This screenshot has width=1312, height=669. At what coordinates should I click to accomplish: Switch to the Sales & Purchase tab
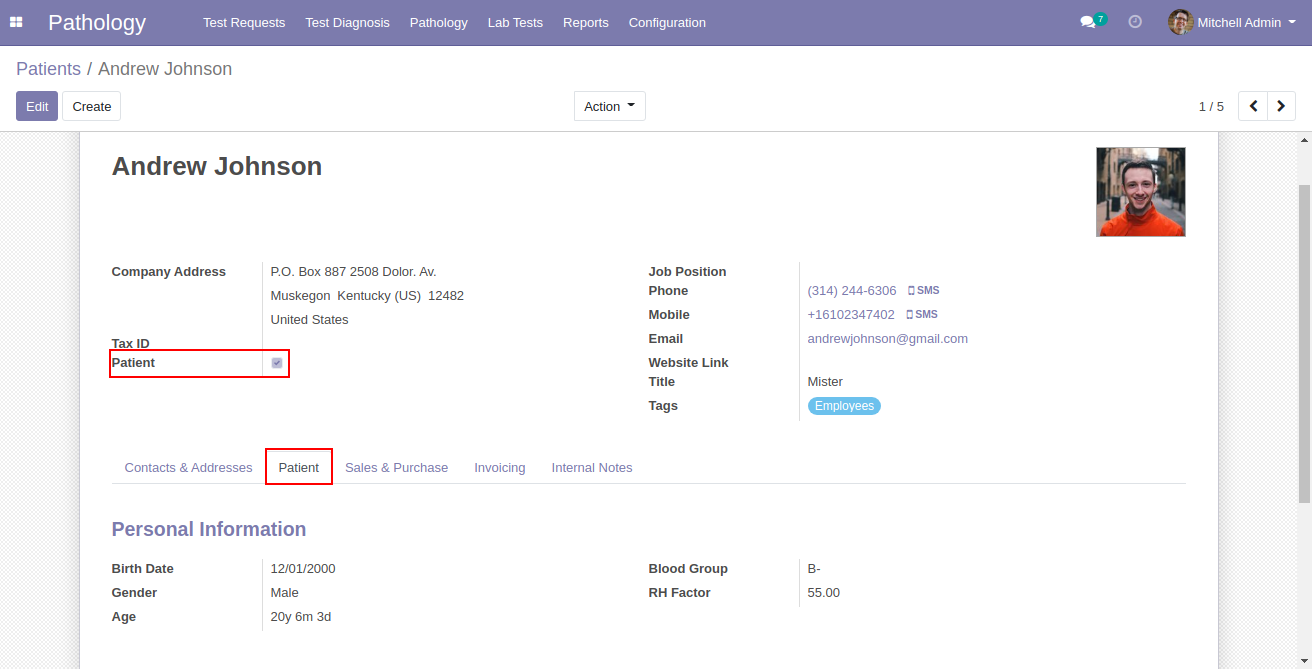[396, 468]
